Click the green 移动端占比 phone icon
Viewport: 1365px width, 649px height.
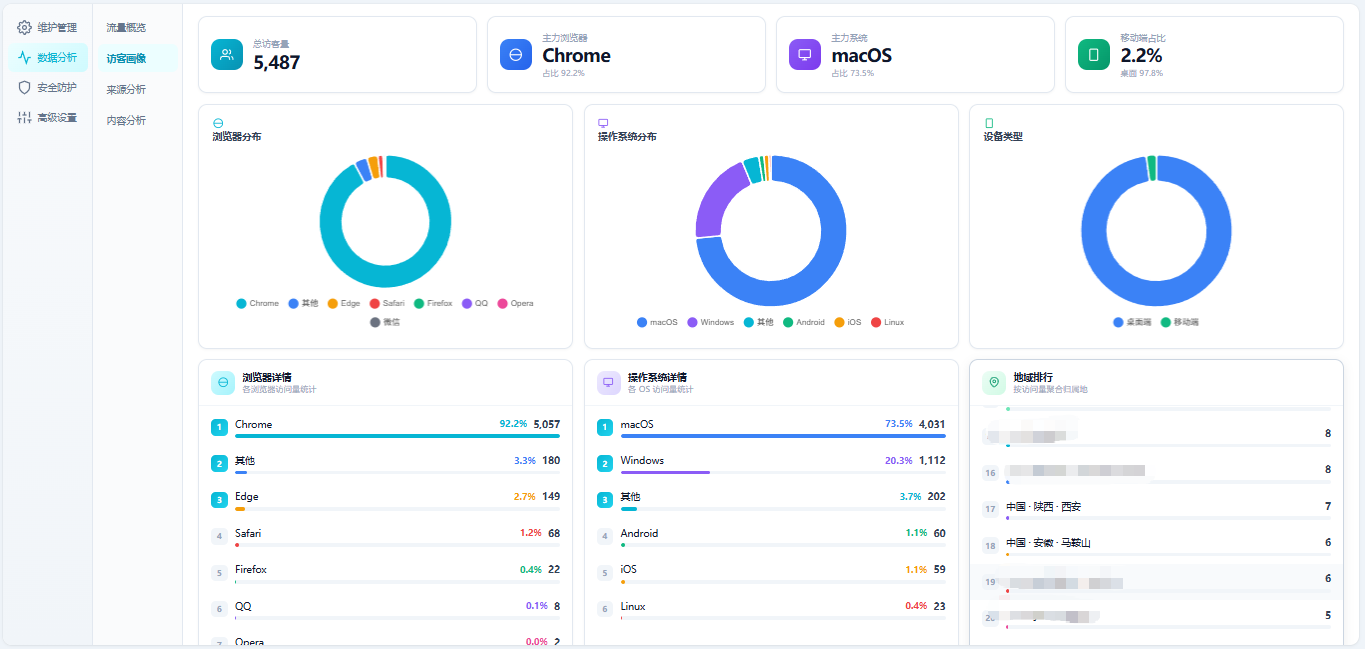1094,54
